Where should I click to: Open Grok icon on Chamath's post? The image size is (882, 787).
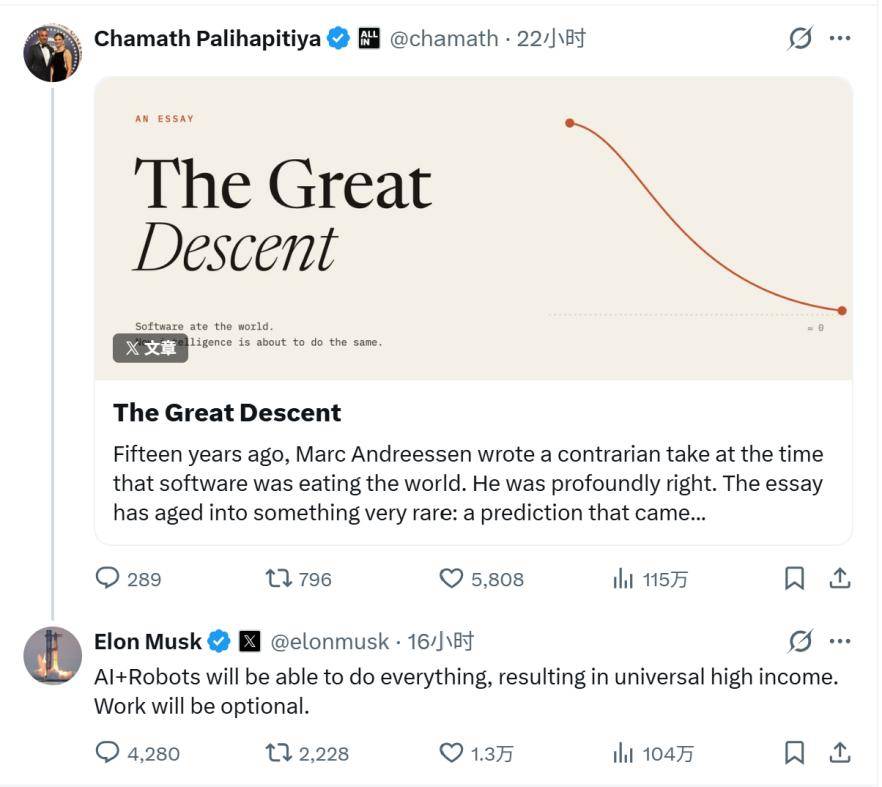point(800,38)
